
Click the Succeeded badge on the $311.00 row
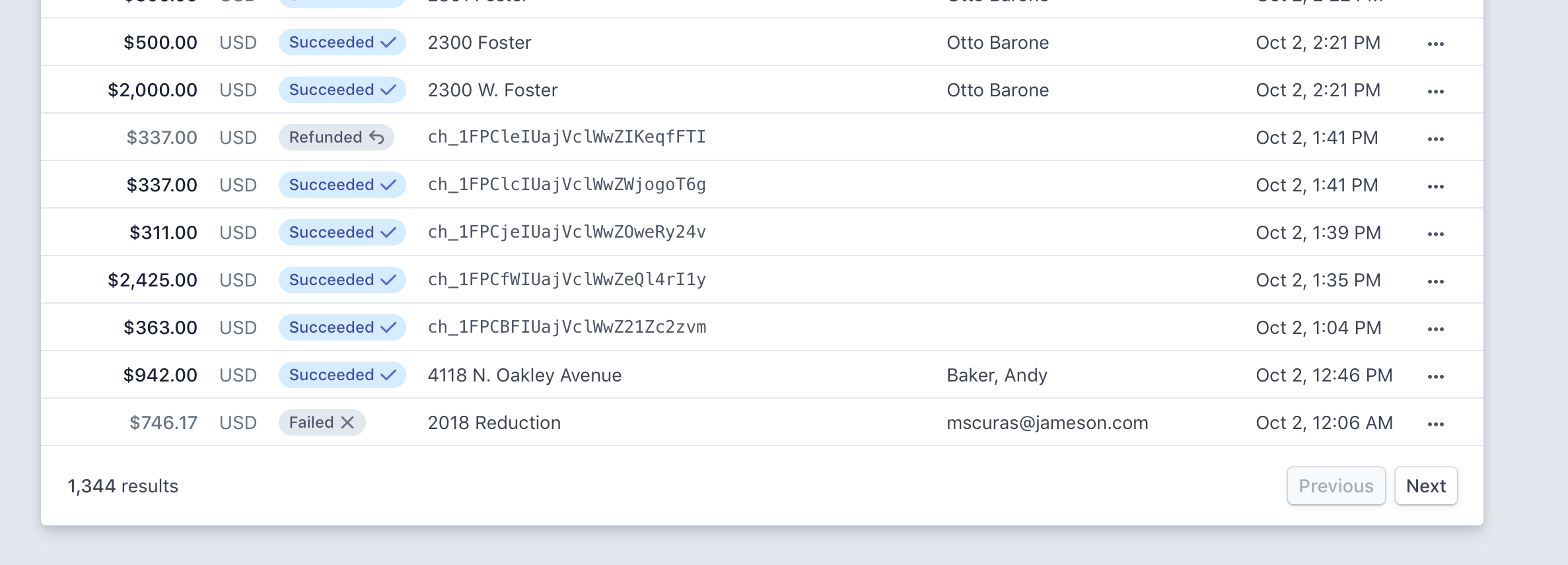(341, 232)
